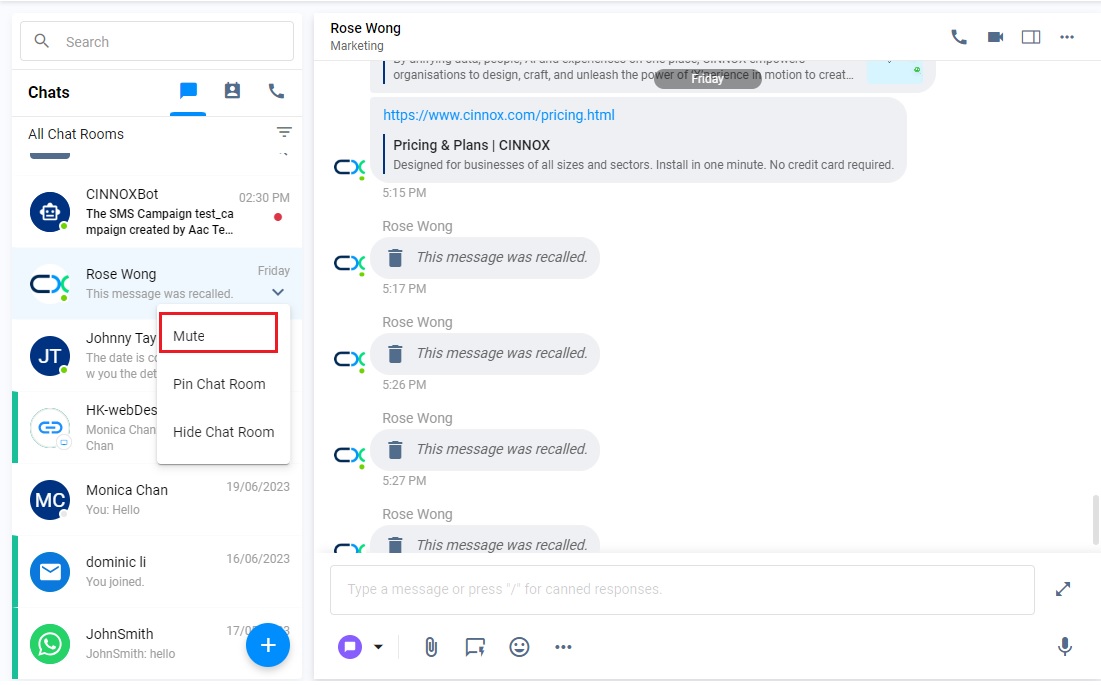Create a new chat with the plus button
This screenshot has height=685, width=1101.
[x=268, y=645]
